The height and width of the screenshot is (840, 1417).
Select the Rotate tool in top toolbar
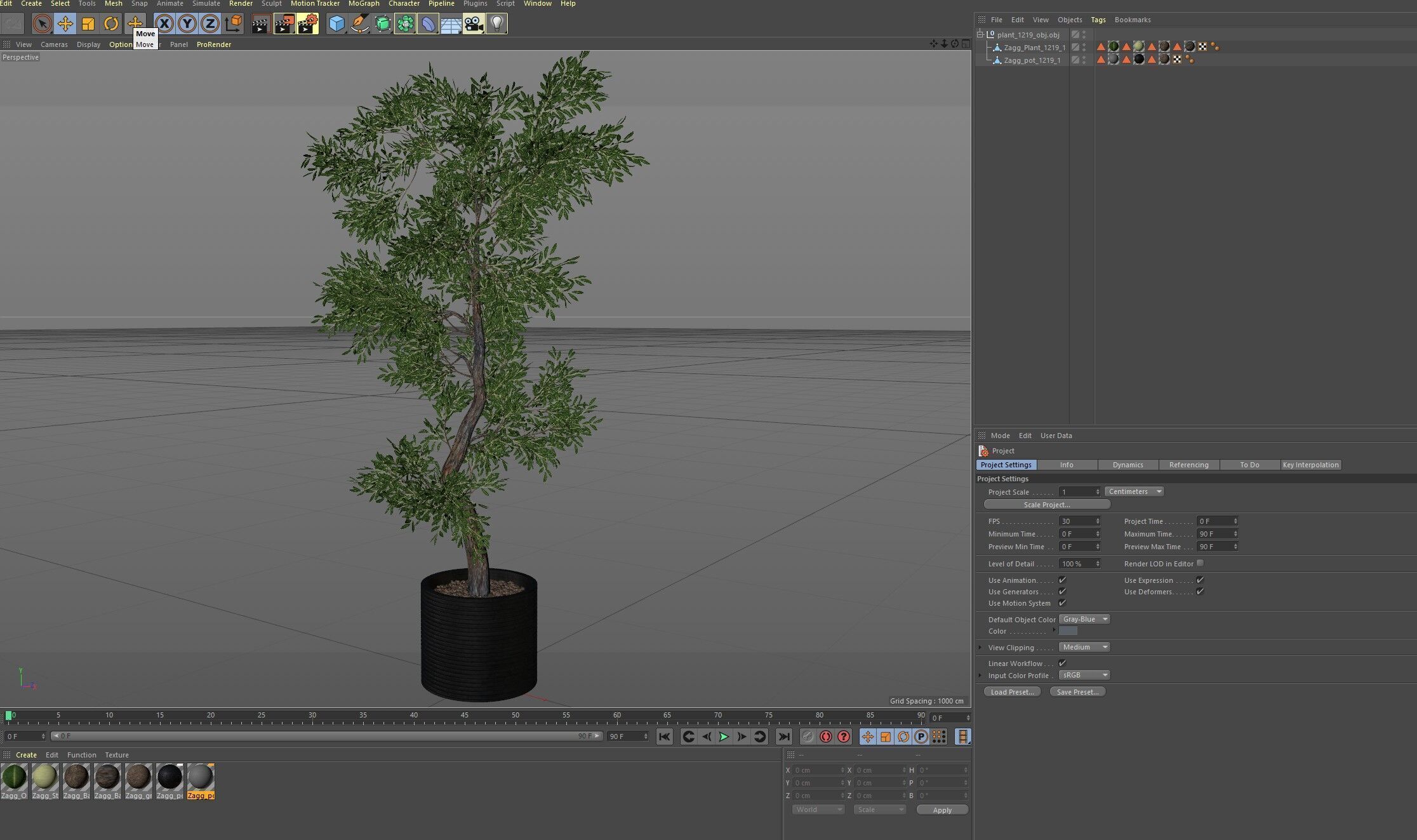pos(111,24)
